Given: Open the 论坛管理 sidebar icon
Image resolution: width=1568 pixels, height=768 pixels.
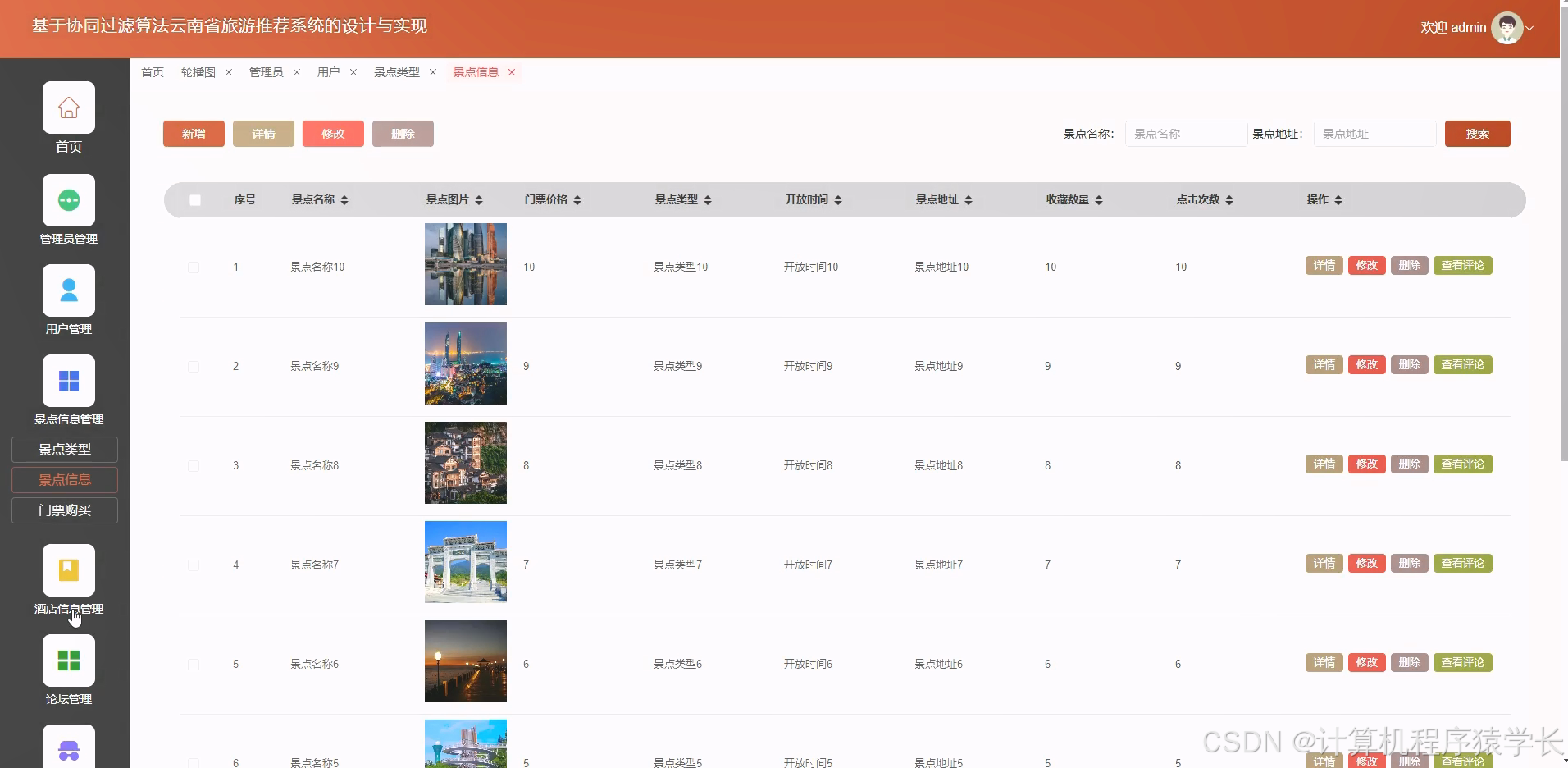Looking at the screenshot, I should coord(69,661).
